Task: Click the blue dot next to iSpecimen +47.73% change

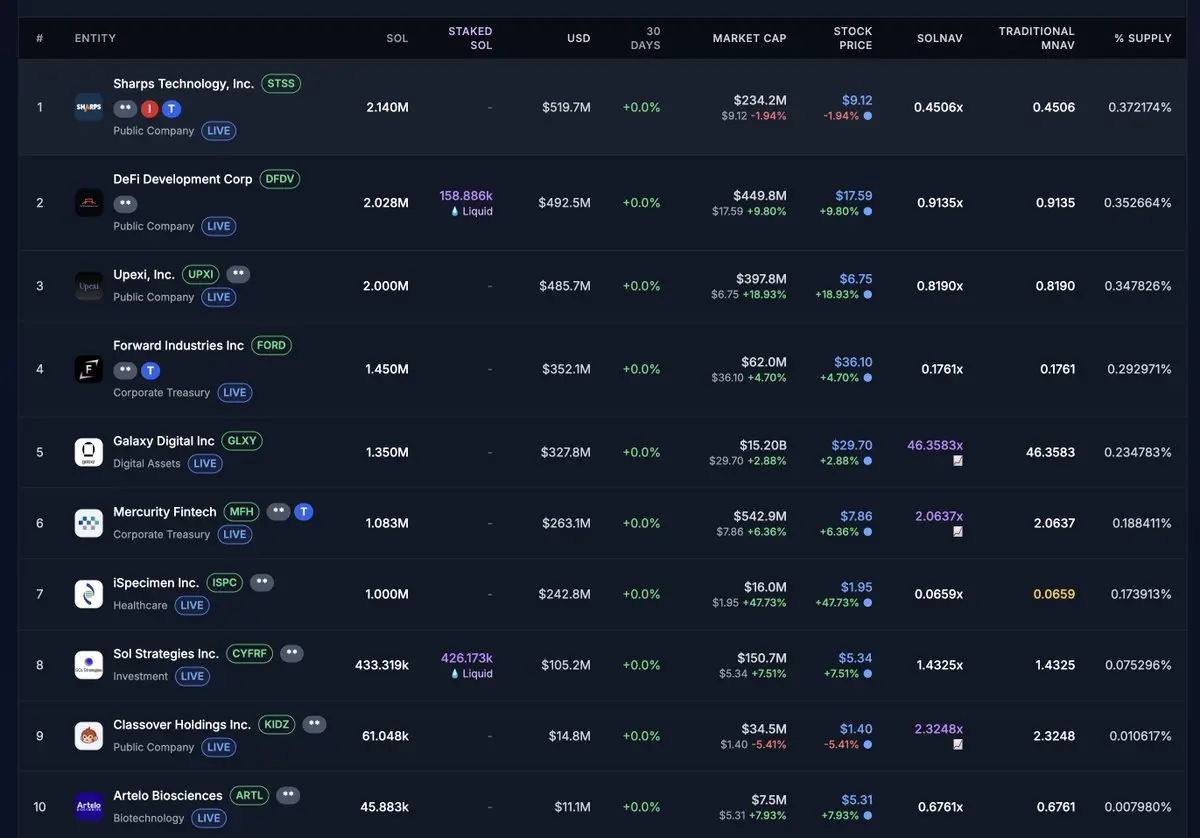Action: click(868, 603)
